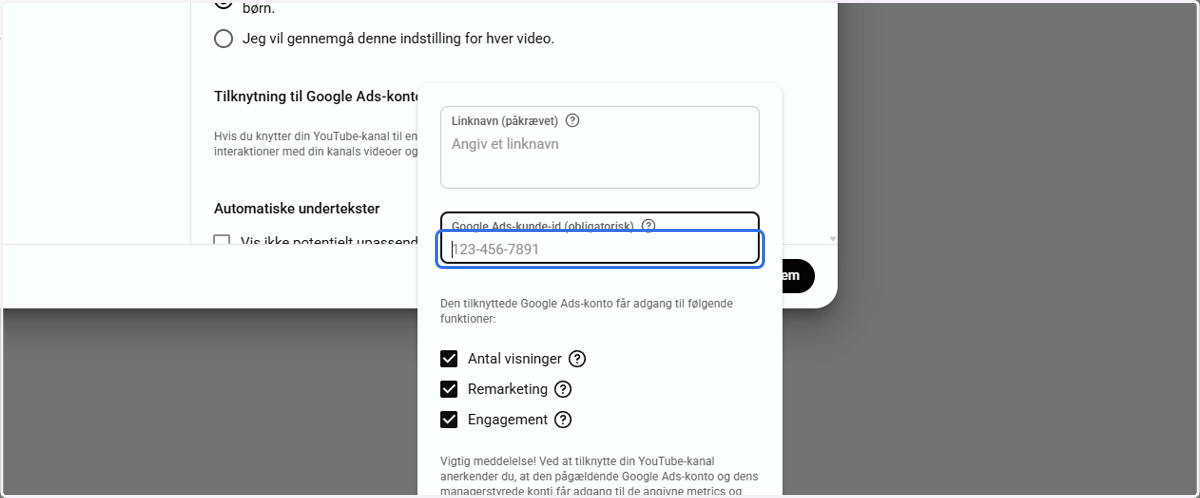Uncheck the Engagement checkbox
This screenshot has width=1200, height=498.
point(449,420)
